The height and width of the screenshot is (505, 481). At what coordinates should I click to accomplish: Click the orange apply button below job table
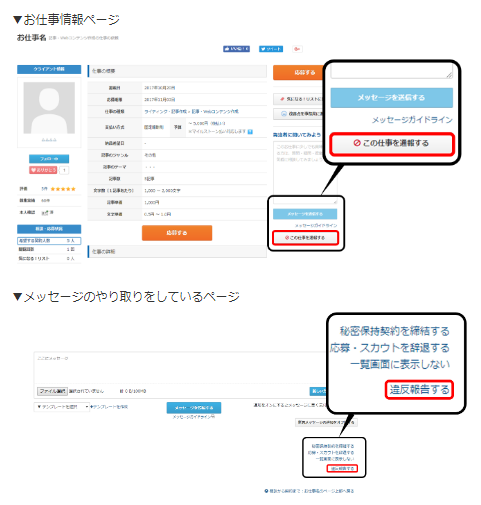177,233
